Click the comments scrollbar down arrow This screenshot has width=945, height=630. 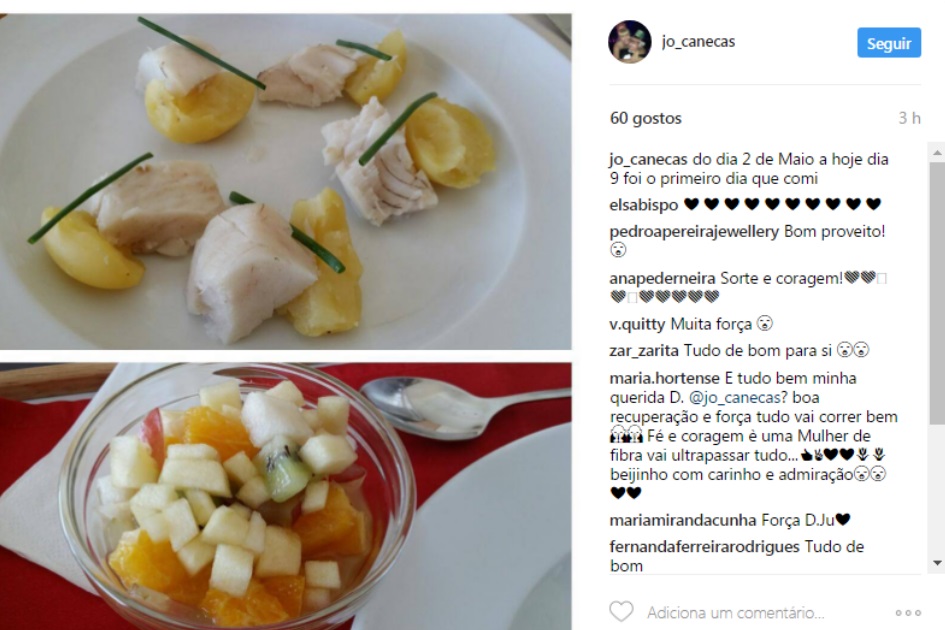pyautogui.click(x=937, y=563)
